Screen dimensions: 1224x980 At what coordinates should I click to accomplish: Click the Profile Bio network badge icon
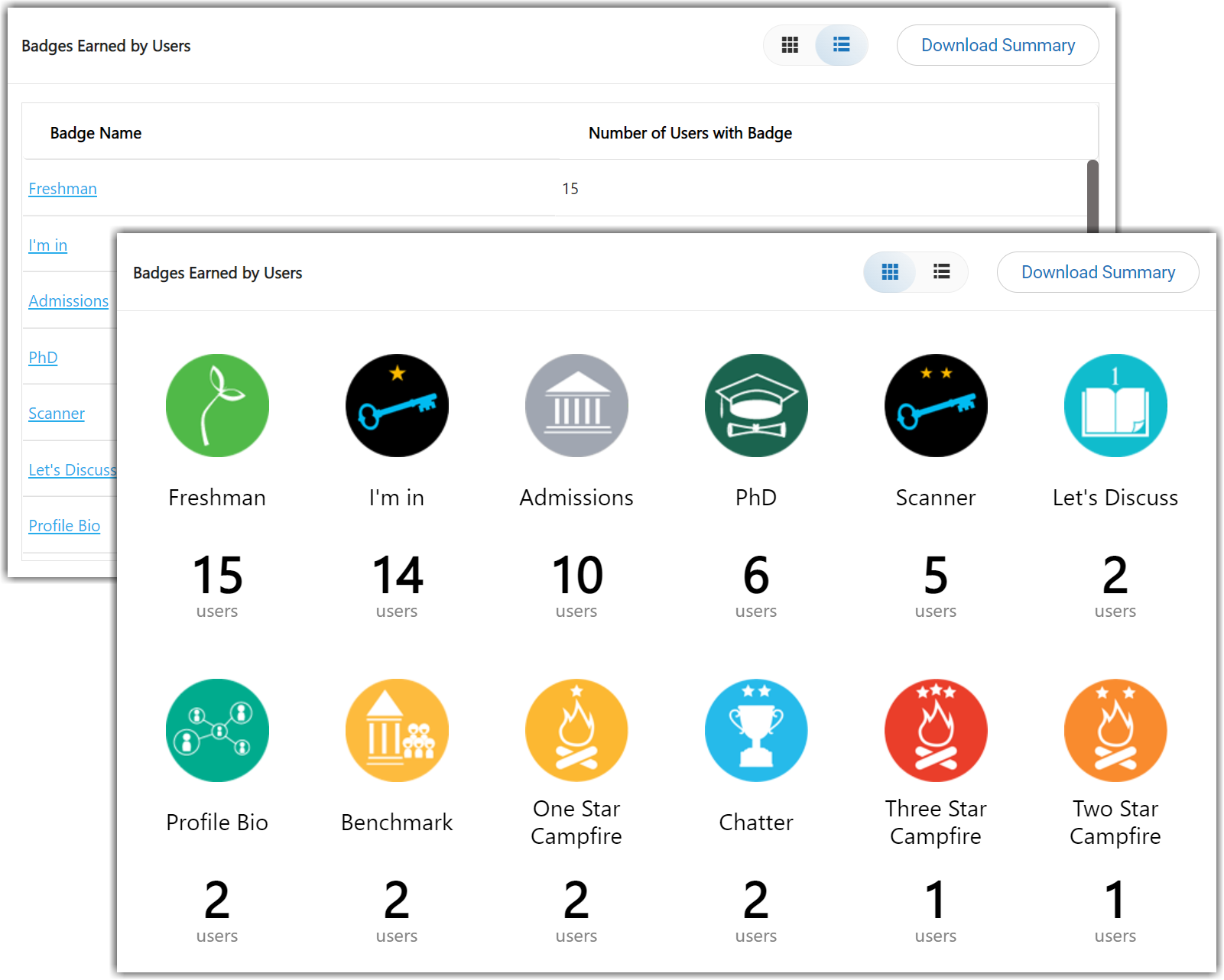click(x=217, y=730)
